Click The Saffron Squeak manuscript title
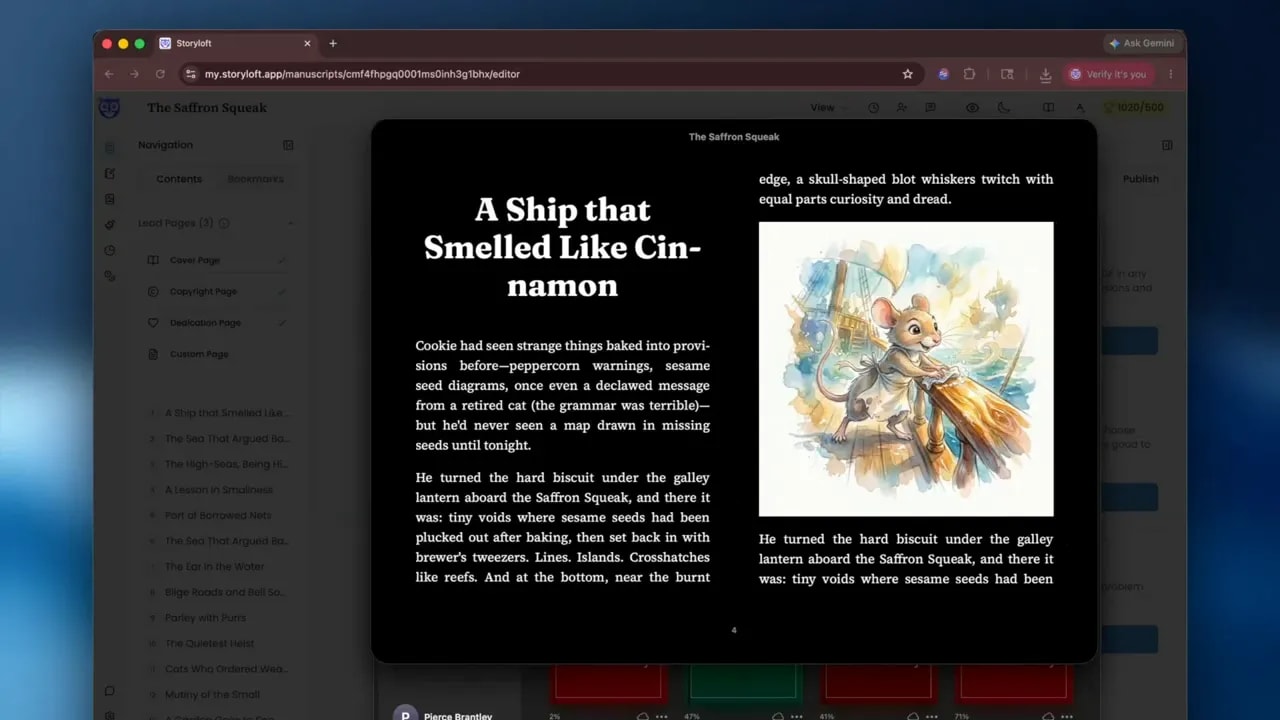 pyautogui.click(x=207, y=108)
